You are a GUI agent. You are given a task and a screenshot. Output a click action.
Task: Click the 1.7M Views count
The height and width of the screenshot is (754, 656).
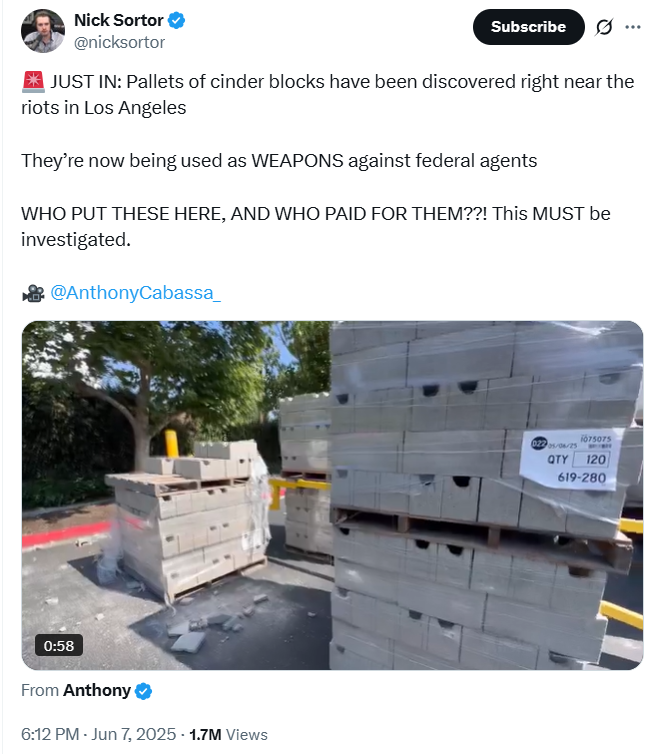click(x=228, y=734)
